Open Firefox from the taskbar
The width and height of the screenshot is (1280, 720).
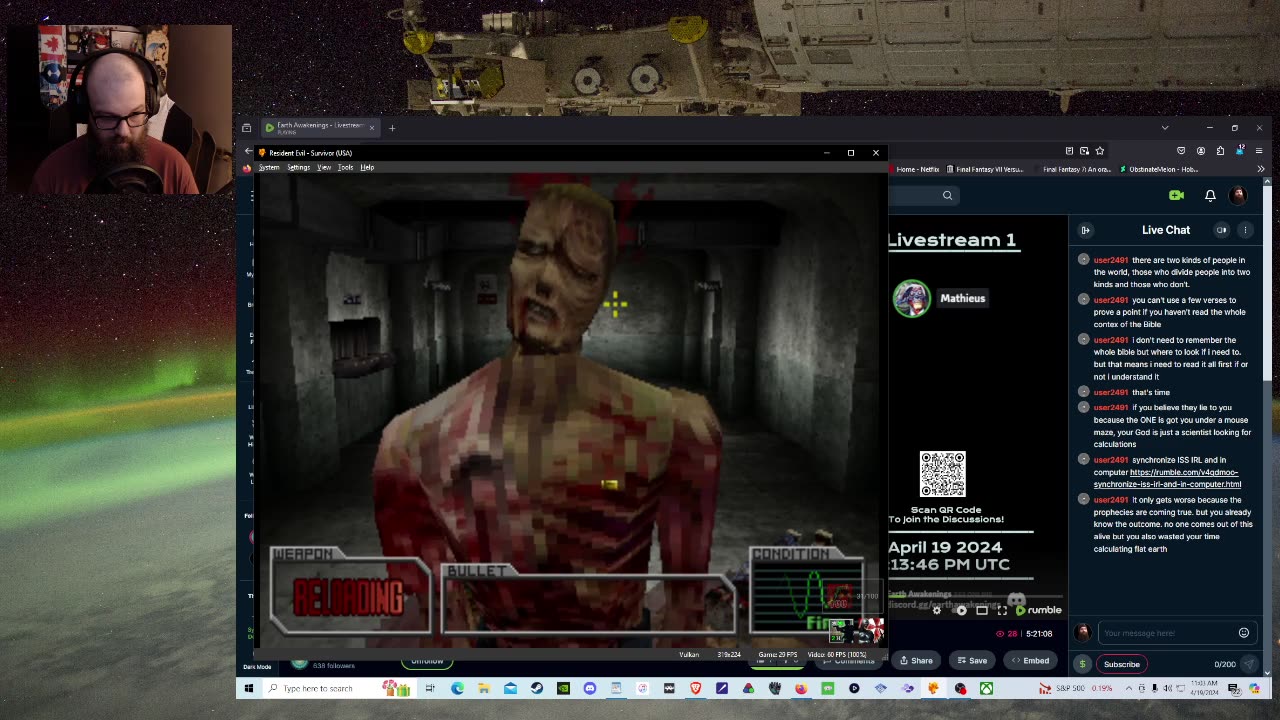click(x=801, y=688)
